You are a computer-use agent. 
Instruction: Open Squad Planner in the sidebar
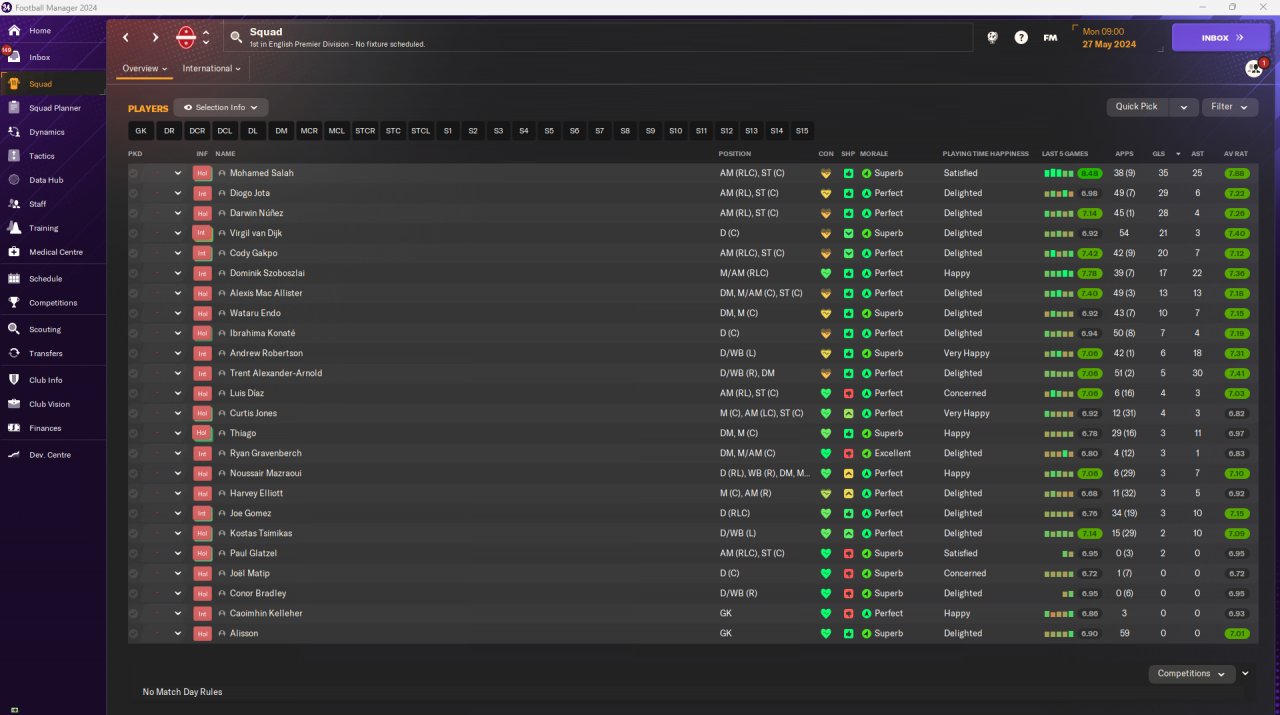(x=53, y=108)
